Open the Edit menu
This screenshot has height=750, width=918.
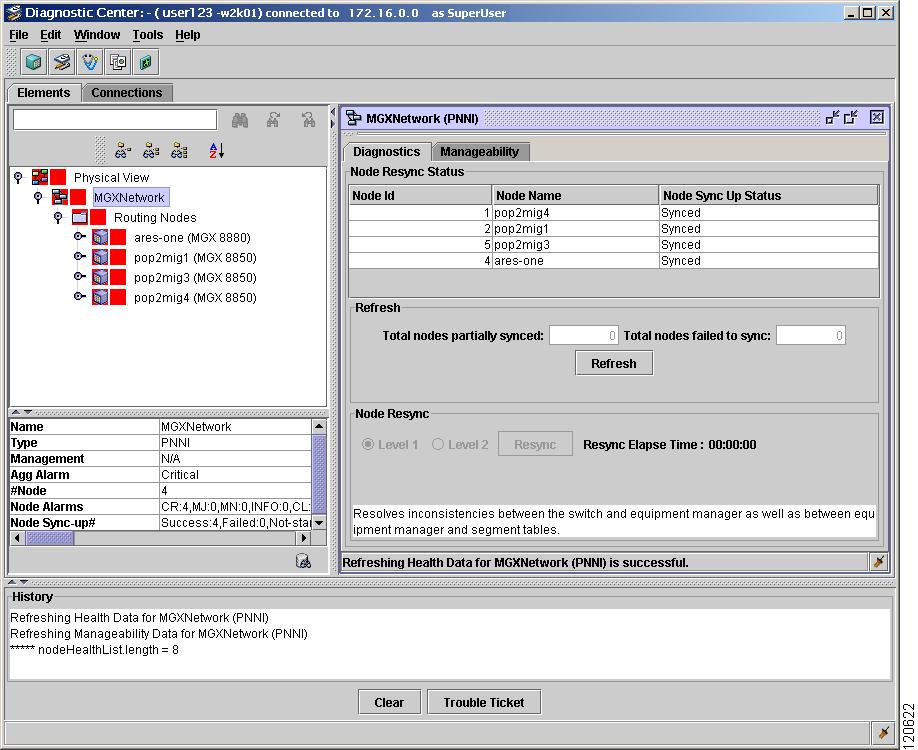tap(50, 35)
